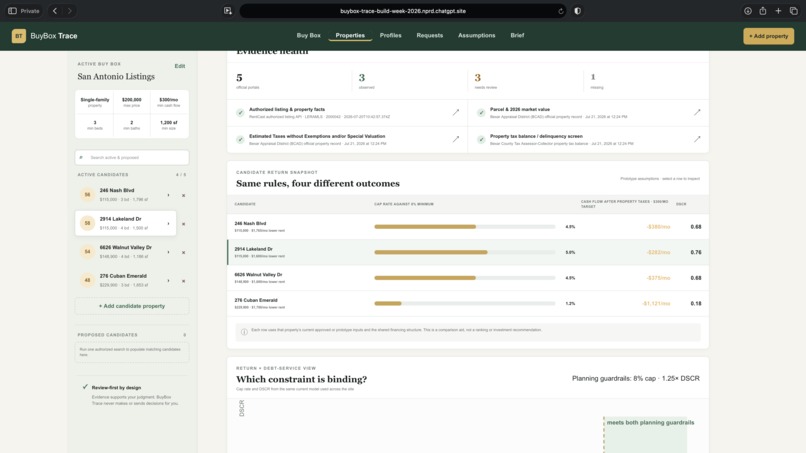Click the DSCR column header
The height and width of the screenshot is (453, 806).
pyautogui.click(x=681, y=204)
